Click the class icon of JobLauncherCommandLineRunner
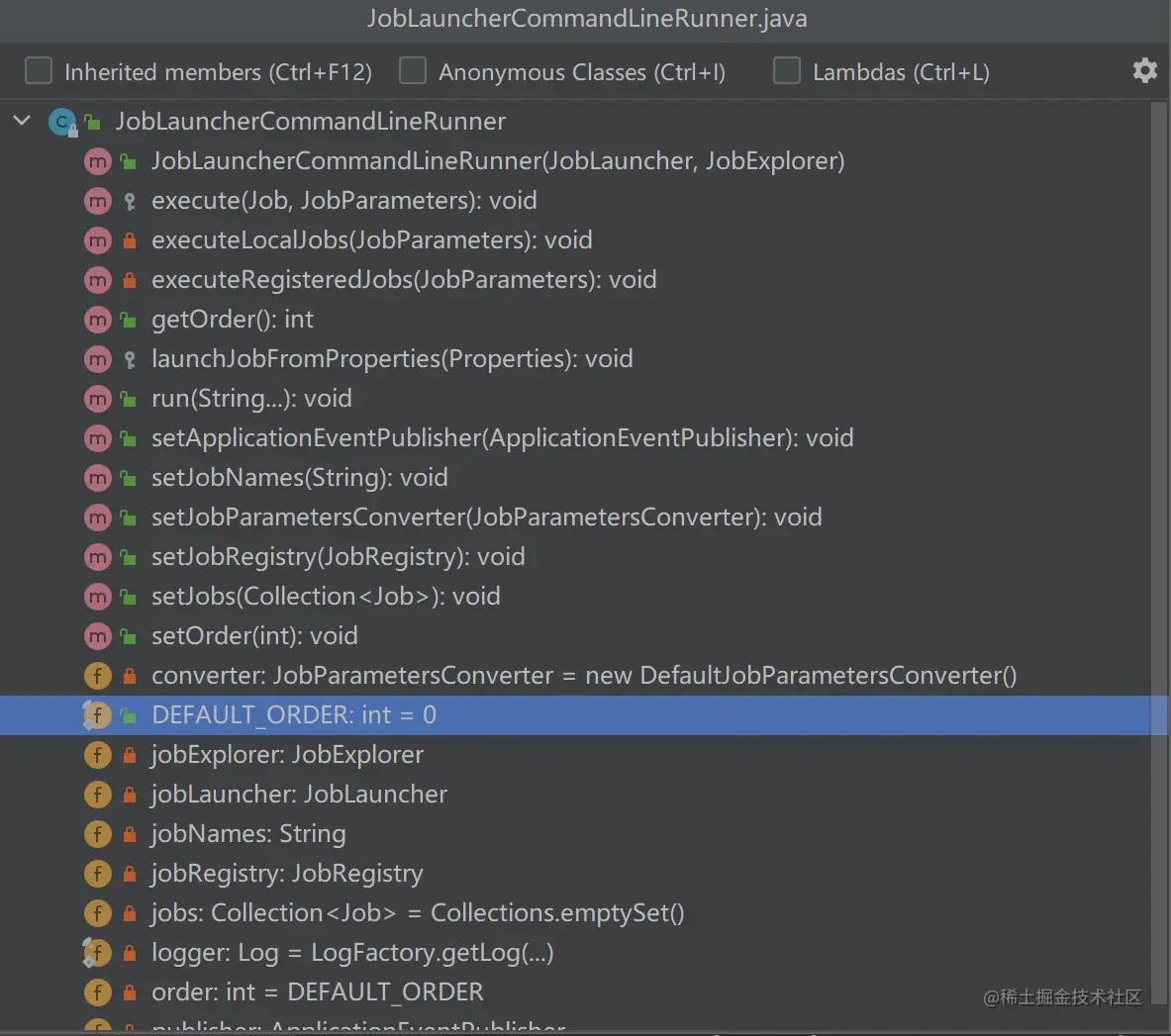Image resolution: width=1171 pixels, height=1036 pixels. coord(62,121)
